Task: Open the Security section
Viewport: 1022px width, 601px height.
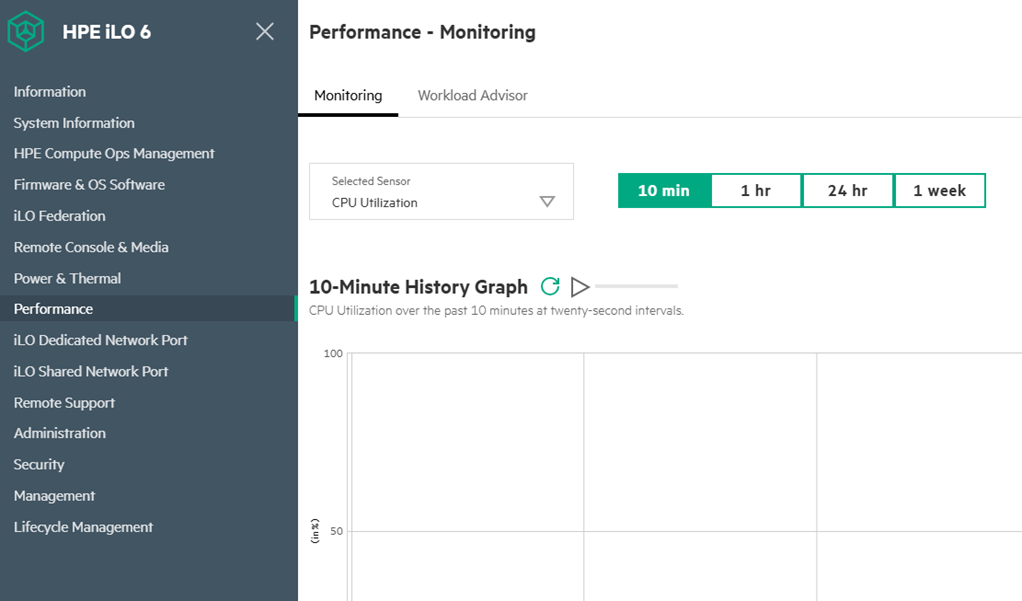Action: (x=39, y=464)
